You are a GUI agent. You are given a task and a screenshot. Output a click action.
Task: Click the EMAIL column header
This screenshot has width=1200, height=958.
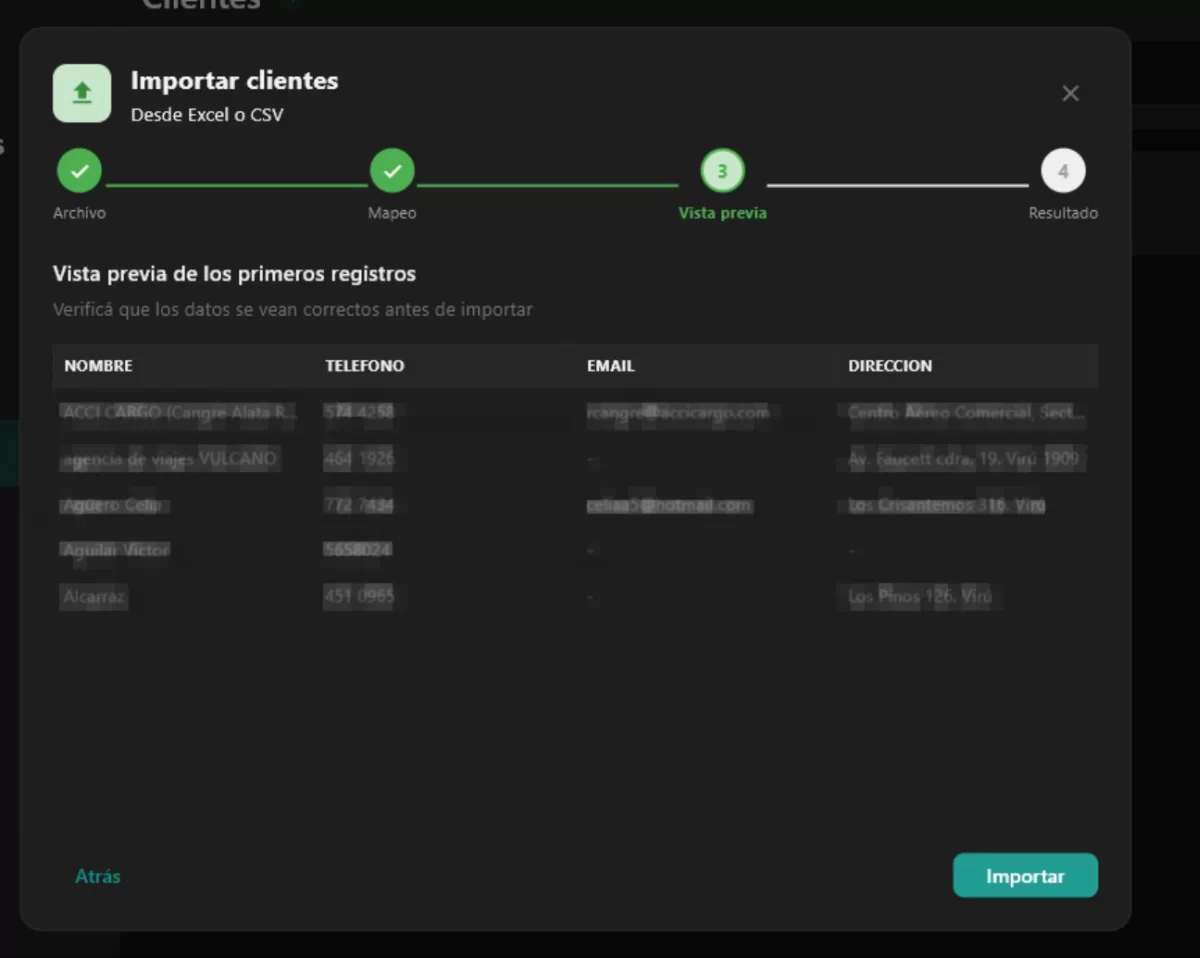tap(610, 366)
